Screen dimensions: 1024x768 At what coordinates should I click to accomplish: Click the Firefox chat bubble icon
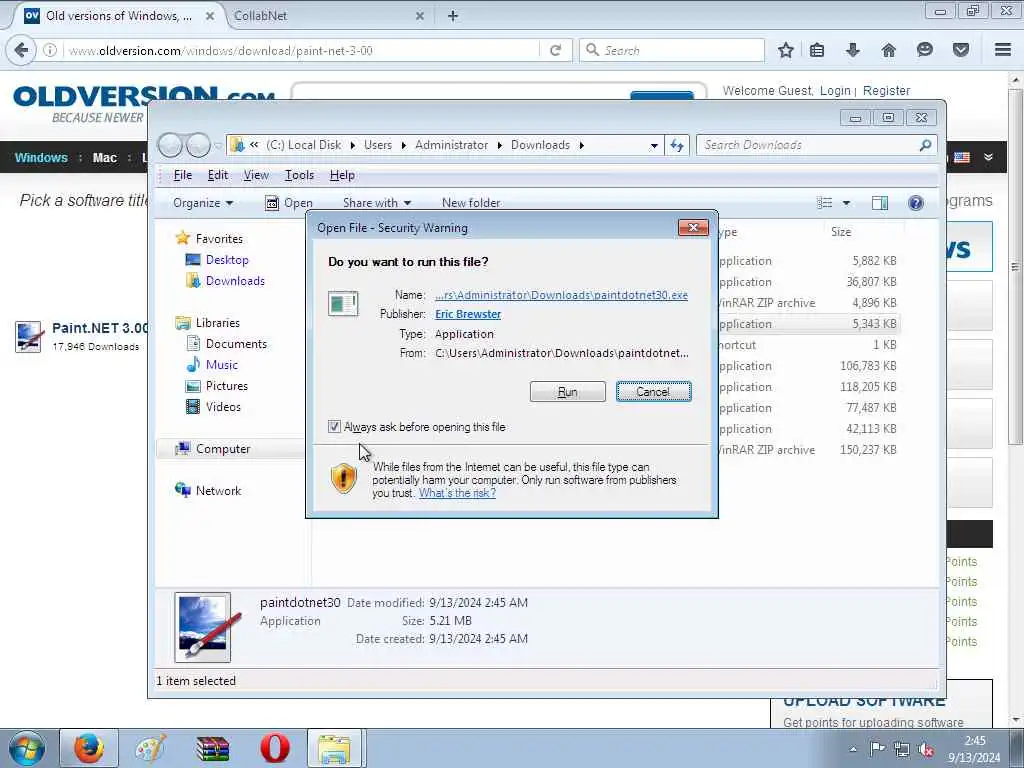point(924,50)
